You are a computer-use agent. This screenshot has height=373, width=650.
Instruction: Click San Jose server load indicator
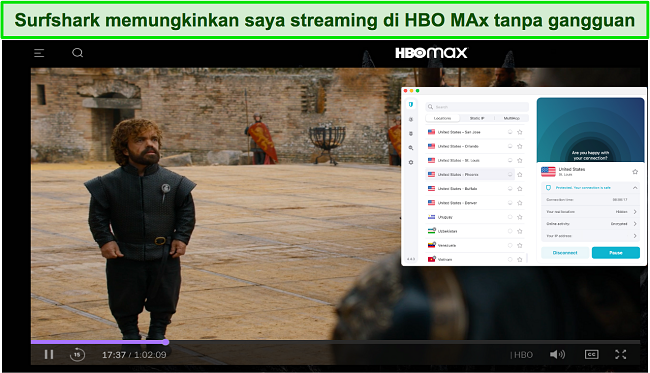coord(510,132)
